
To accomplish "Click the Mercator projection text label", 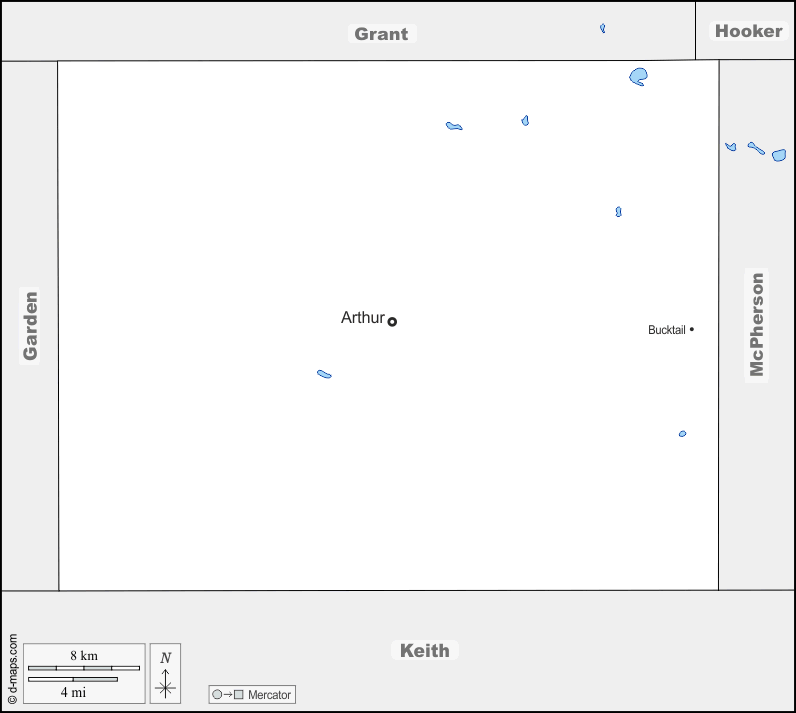I will 269,694.
